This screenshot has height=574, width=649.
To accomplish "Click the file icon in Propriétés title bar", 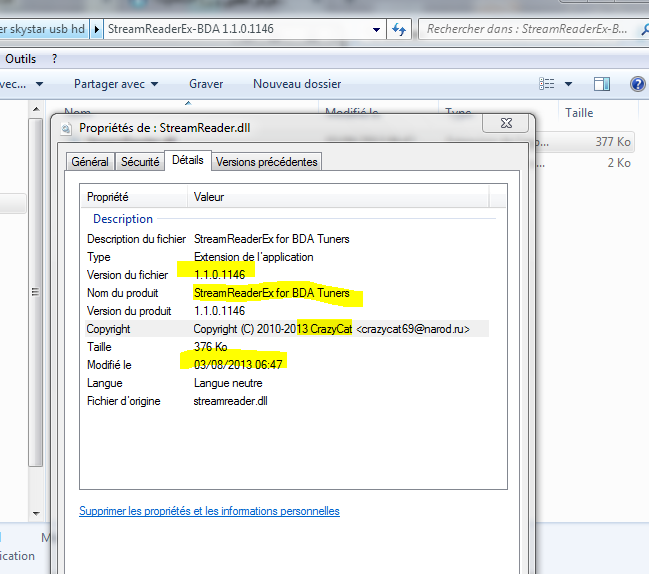I will pos(67,128).
